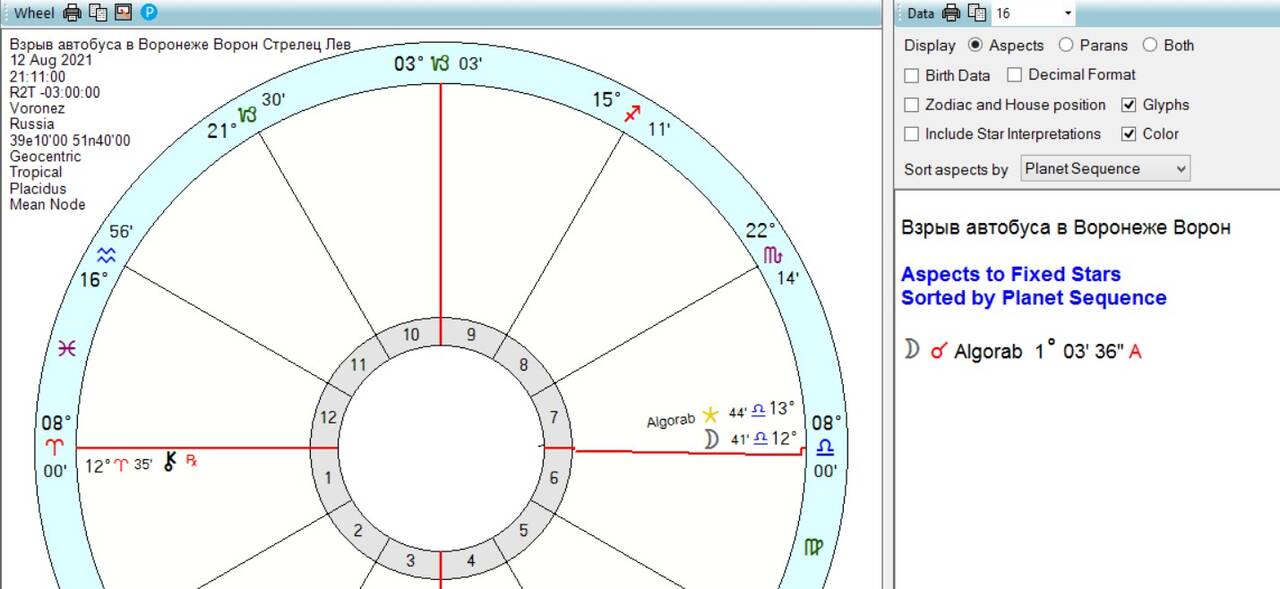Image resolution: width=1280 pixels, height=589 pixels.
Task: Click house number 10 on inner ring
Action: (x=411, y=335)
